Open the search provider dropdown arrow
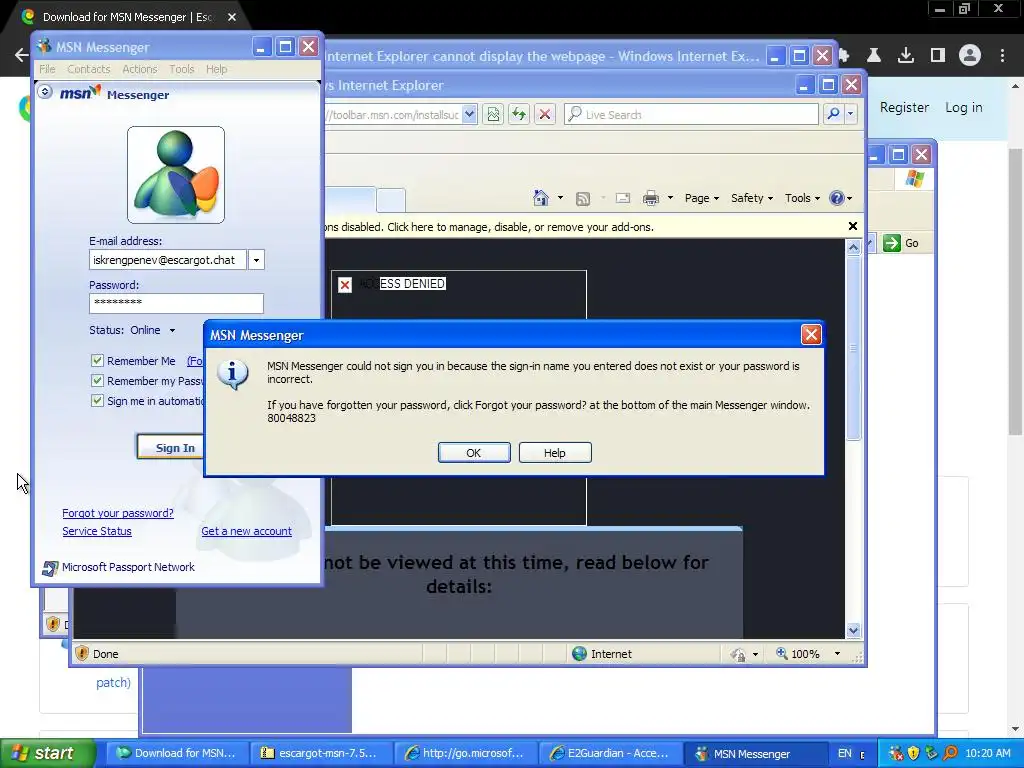1024x768 pixels. tap(850, 114)
